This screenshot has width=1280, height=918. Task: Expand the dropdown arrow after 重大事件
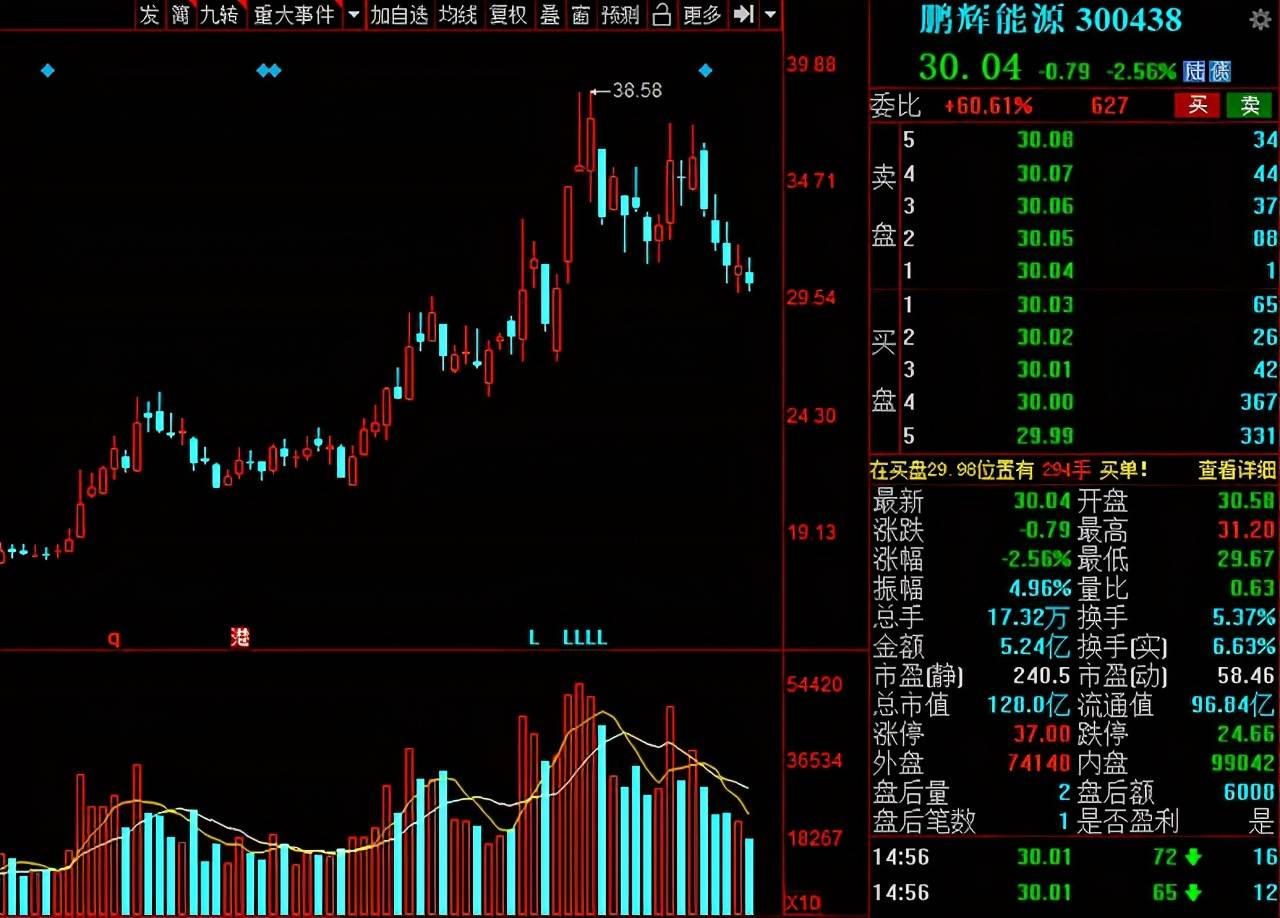(353, 15)
